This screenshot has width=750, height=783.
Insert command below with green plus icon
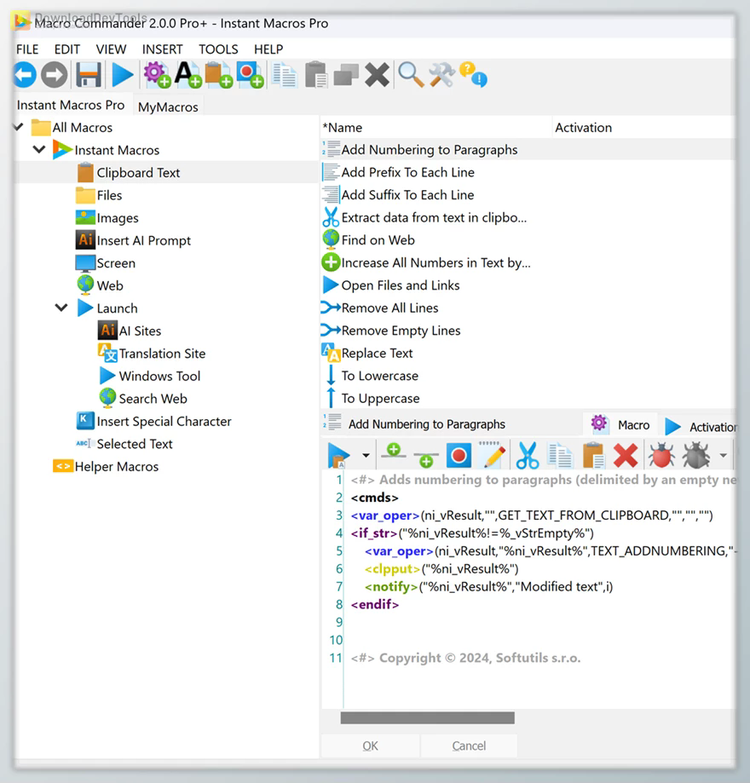point(426,458)
